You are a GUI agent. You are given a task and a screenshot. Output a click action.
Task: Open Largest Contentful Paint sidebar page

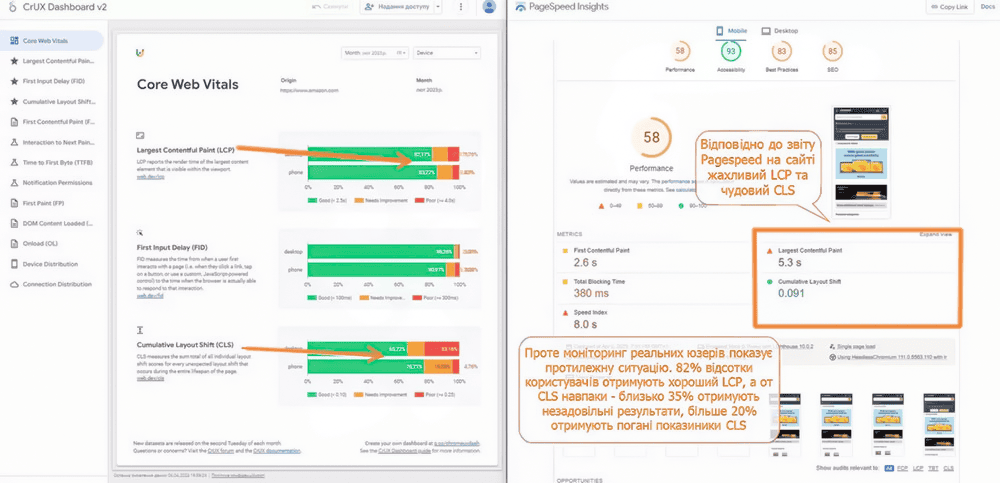click(x=52, y=61)
